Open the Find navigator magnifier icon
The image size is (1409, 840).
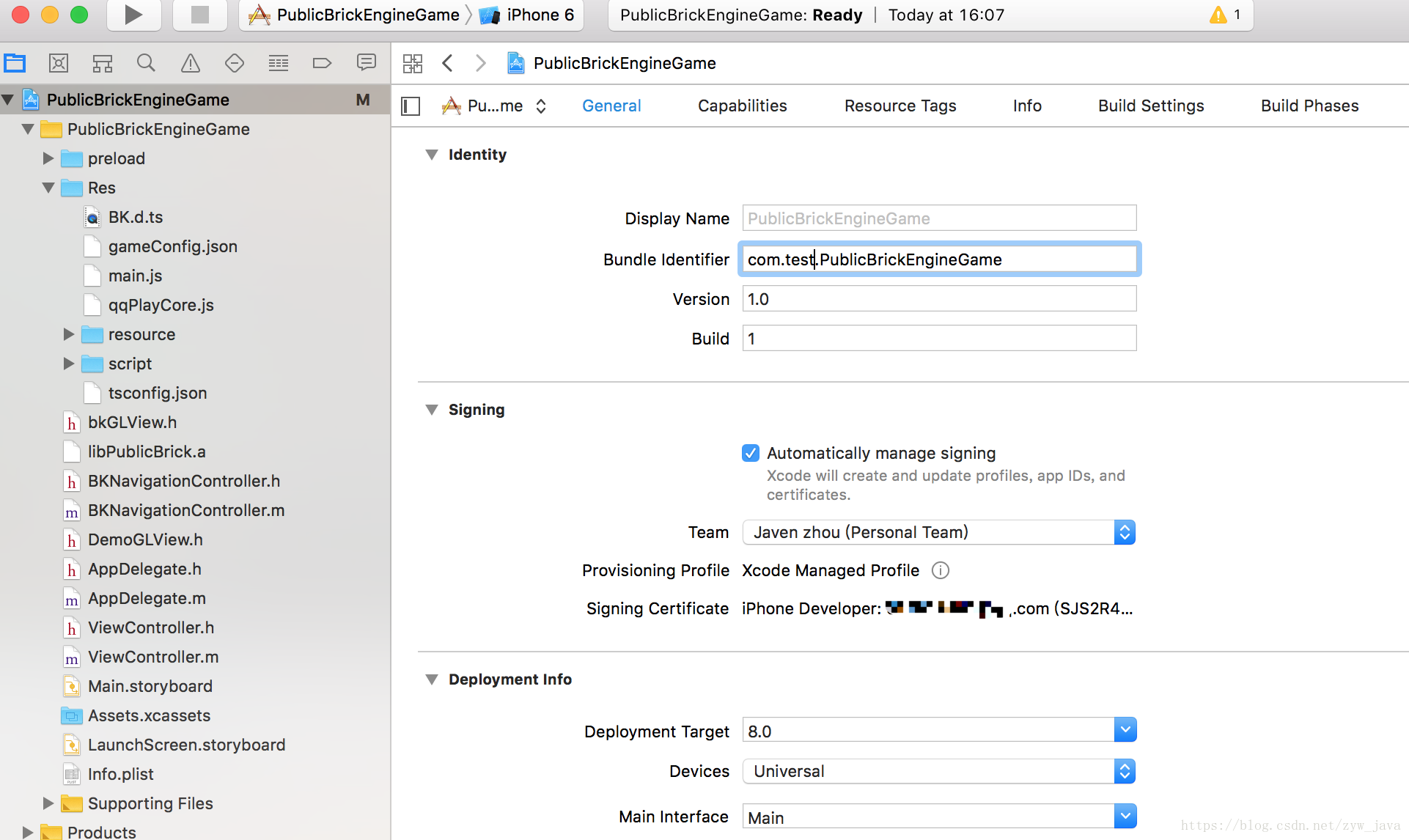click(146, 63)
